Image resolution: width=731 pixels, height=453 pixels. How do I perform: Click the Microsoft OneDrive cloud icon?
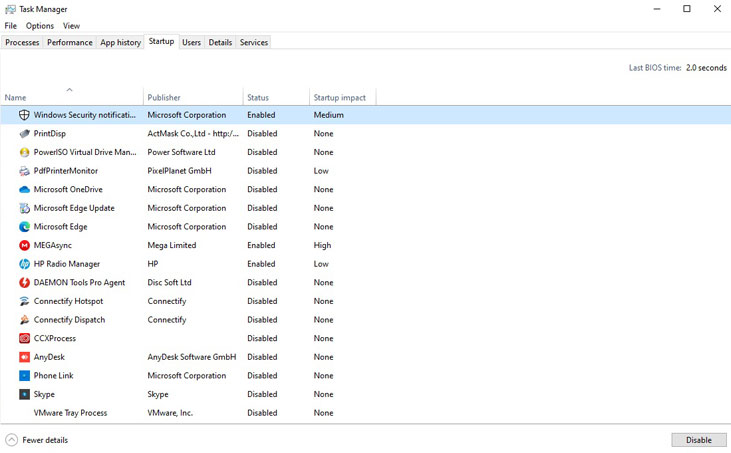point(24,190)
